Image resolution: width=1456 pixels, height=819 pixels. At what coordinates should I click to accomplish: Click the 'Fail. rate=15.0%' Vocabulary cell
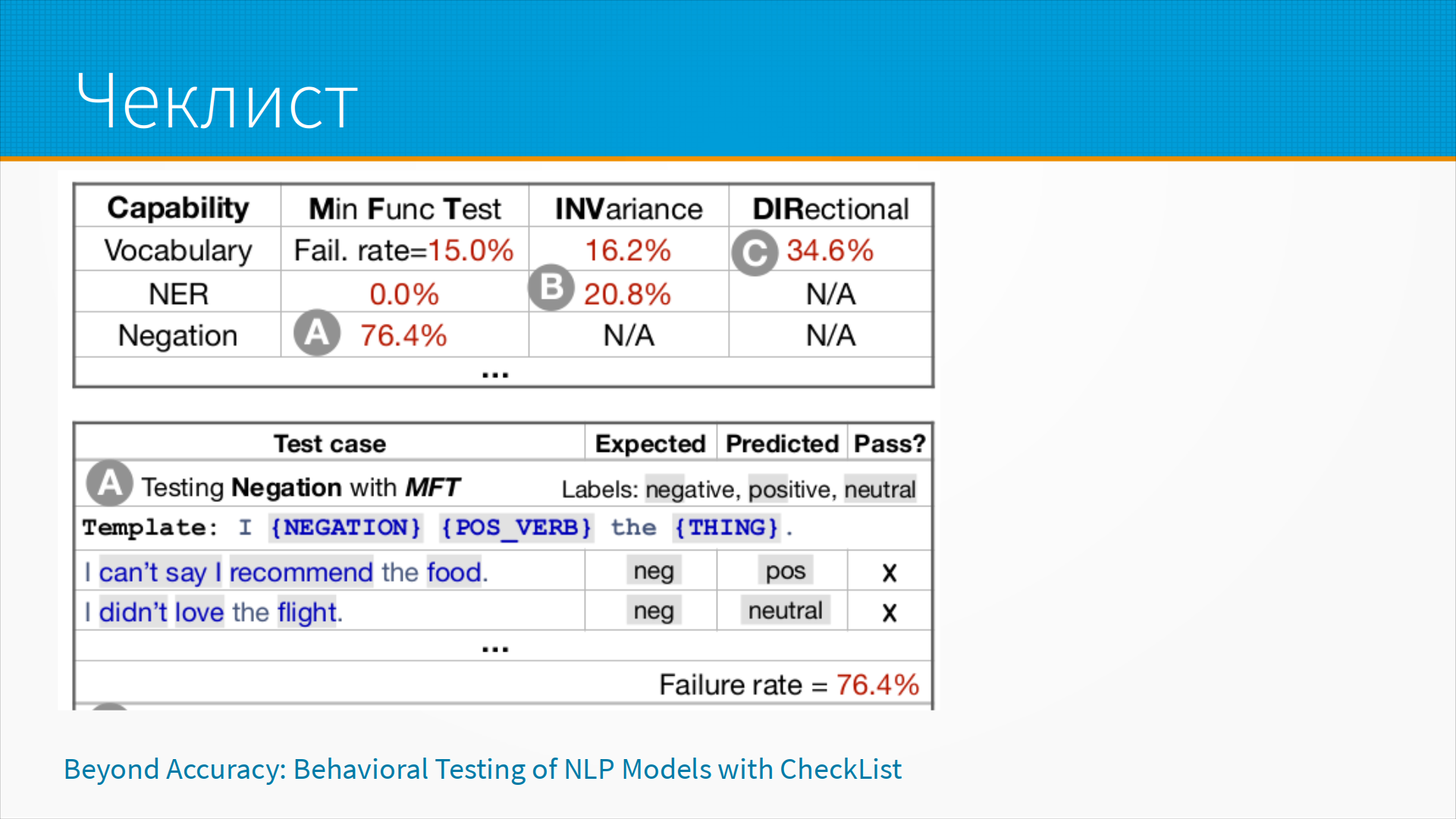(404, 250)
